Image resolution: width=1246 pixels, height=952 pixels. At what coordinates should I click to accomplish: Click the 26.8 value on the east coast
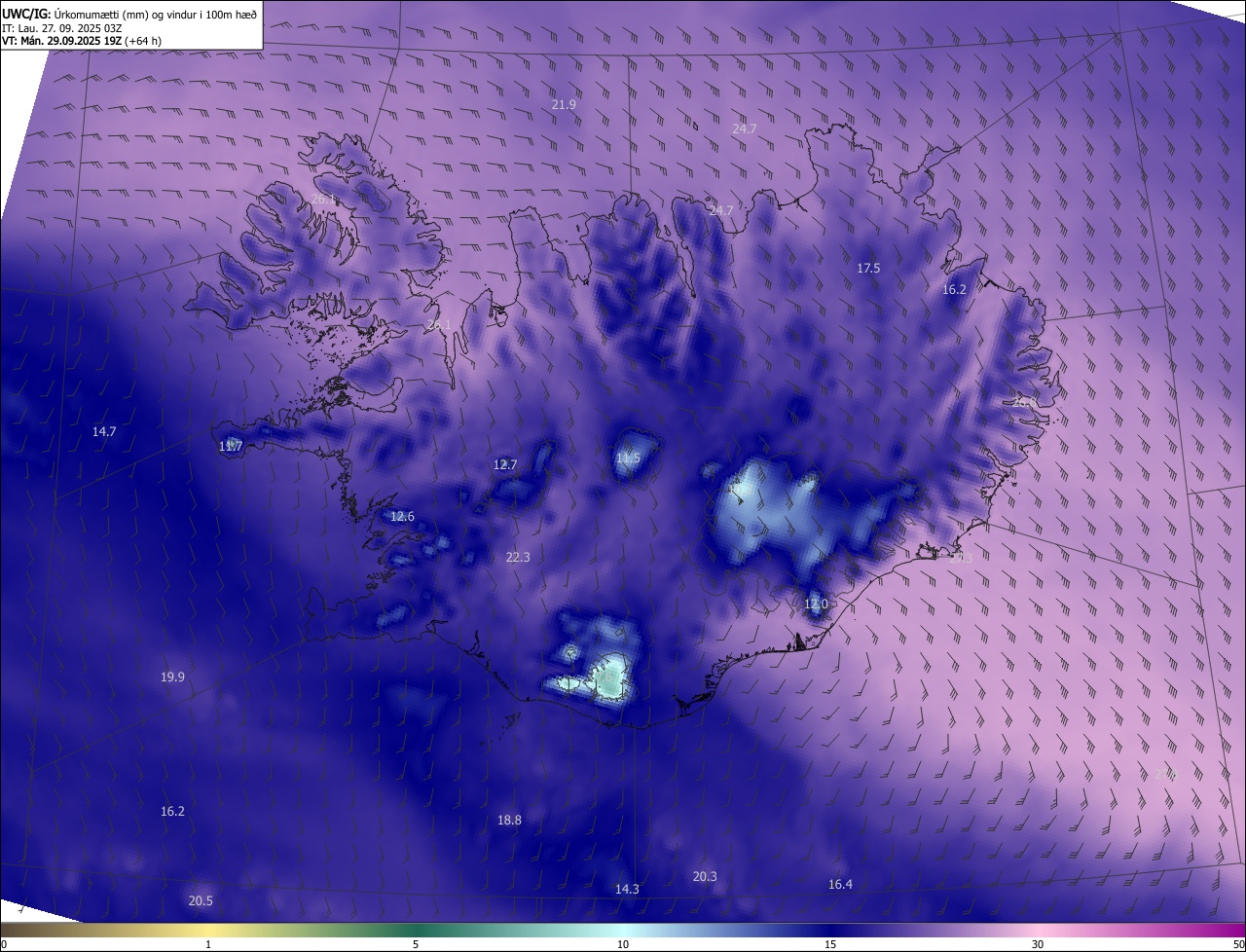[x=1025, y=400]
